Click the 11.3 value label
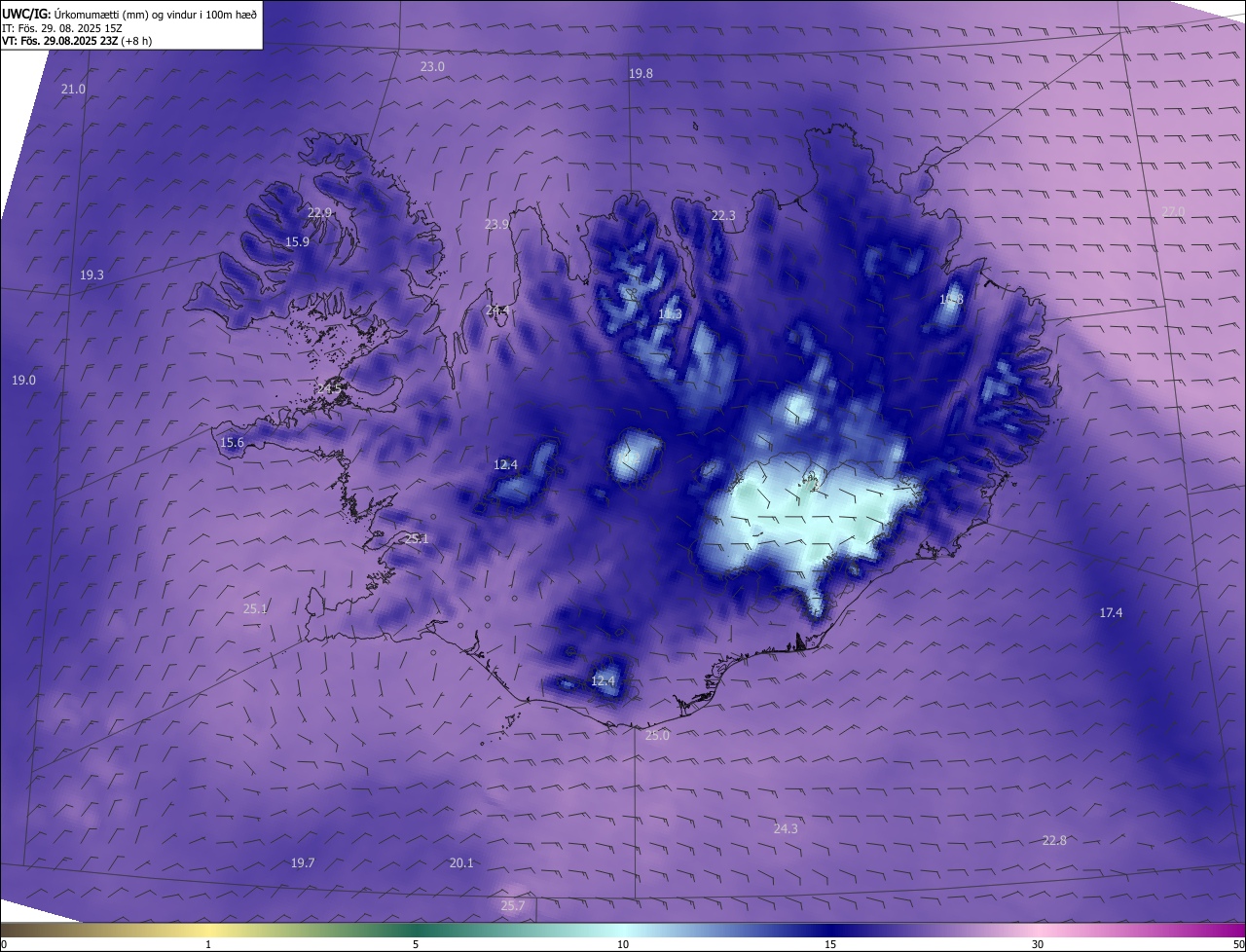 (x=670, y=314)
